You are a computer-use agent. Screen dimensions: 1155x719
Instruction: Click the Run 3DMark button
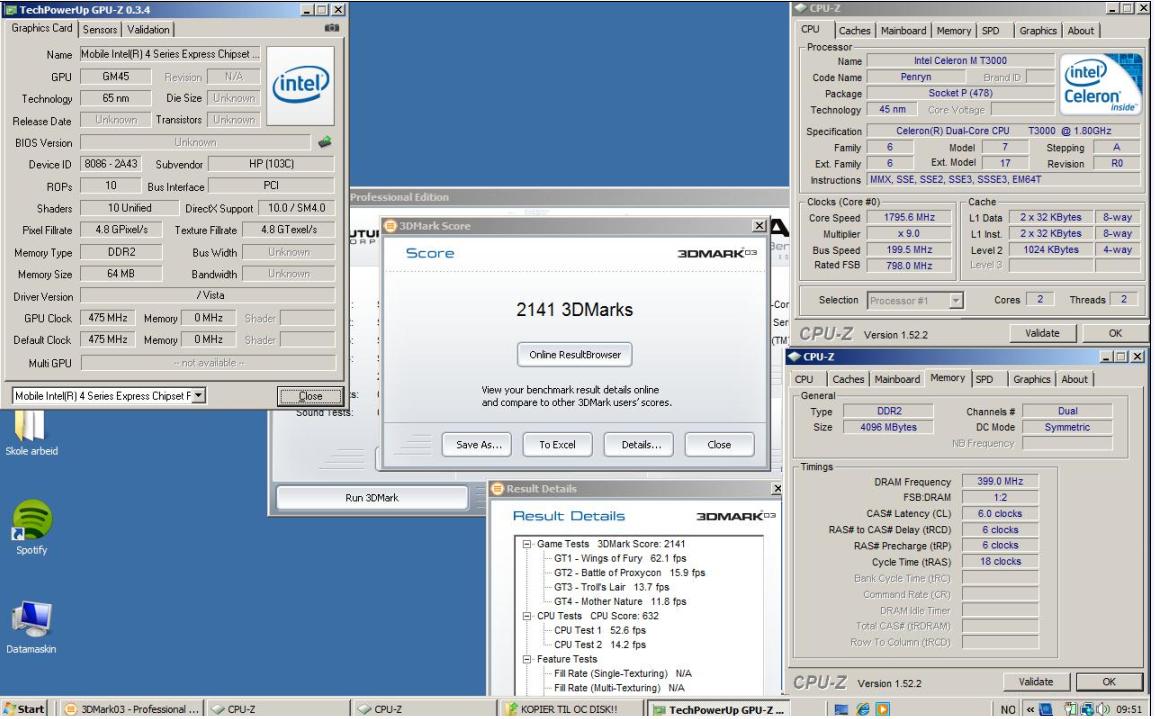[372, 497]
